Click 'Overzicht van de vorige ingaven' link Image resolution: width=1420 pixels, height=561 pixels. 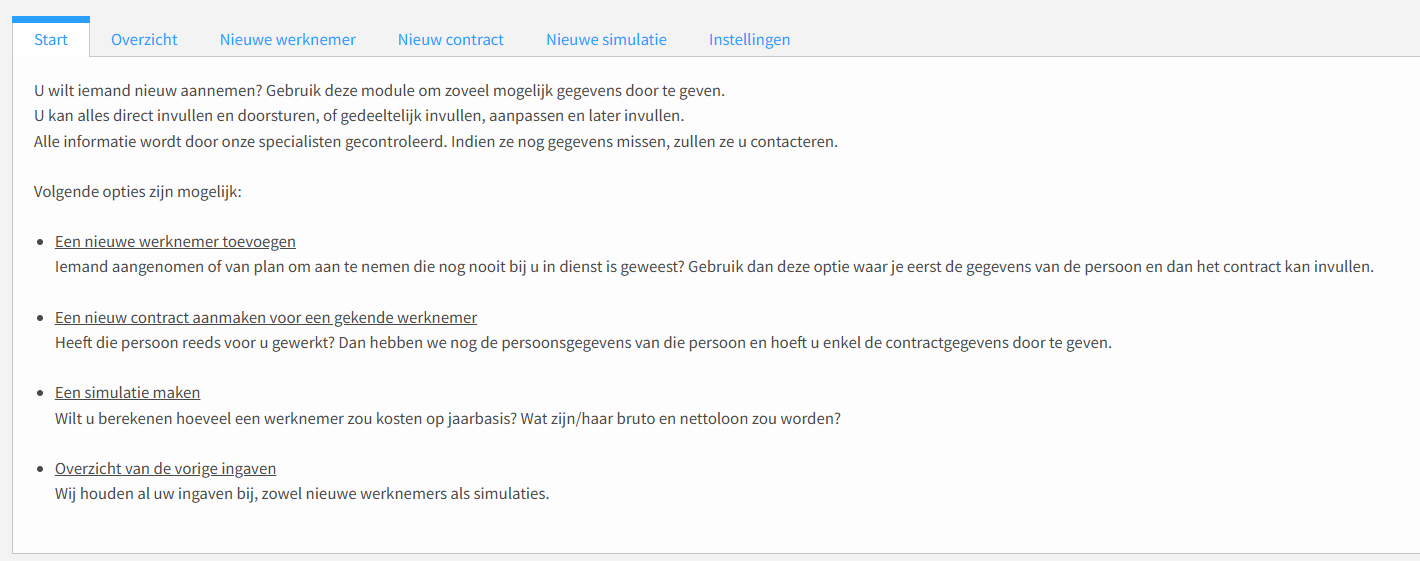pyautogui.click(x=166, y=469)
